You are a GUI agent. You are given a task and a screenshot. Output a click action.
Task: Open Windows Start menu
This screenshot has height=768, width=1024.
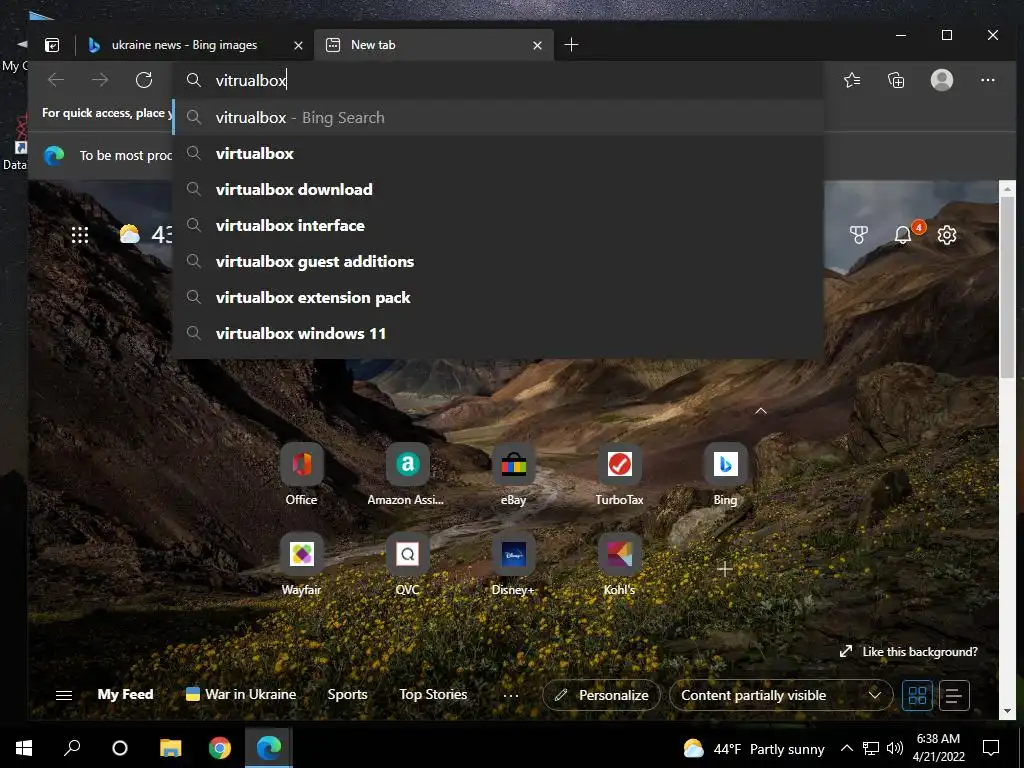point(24,748)
